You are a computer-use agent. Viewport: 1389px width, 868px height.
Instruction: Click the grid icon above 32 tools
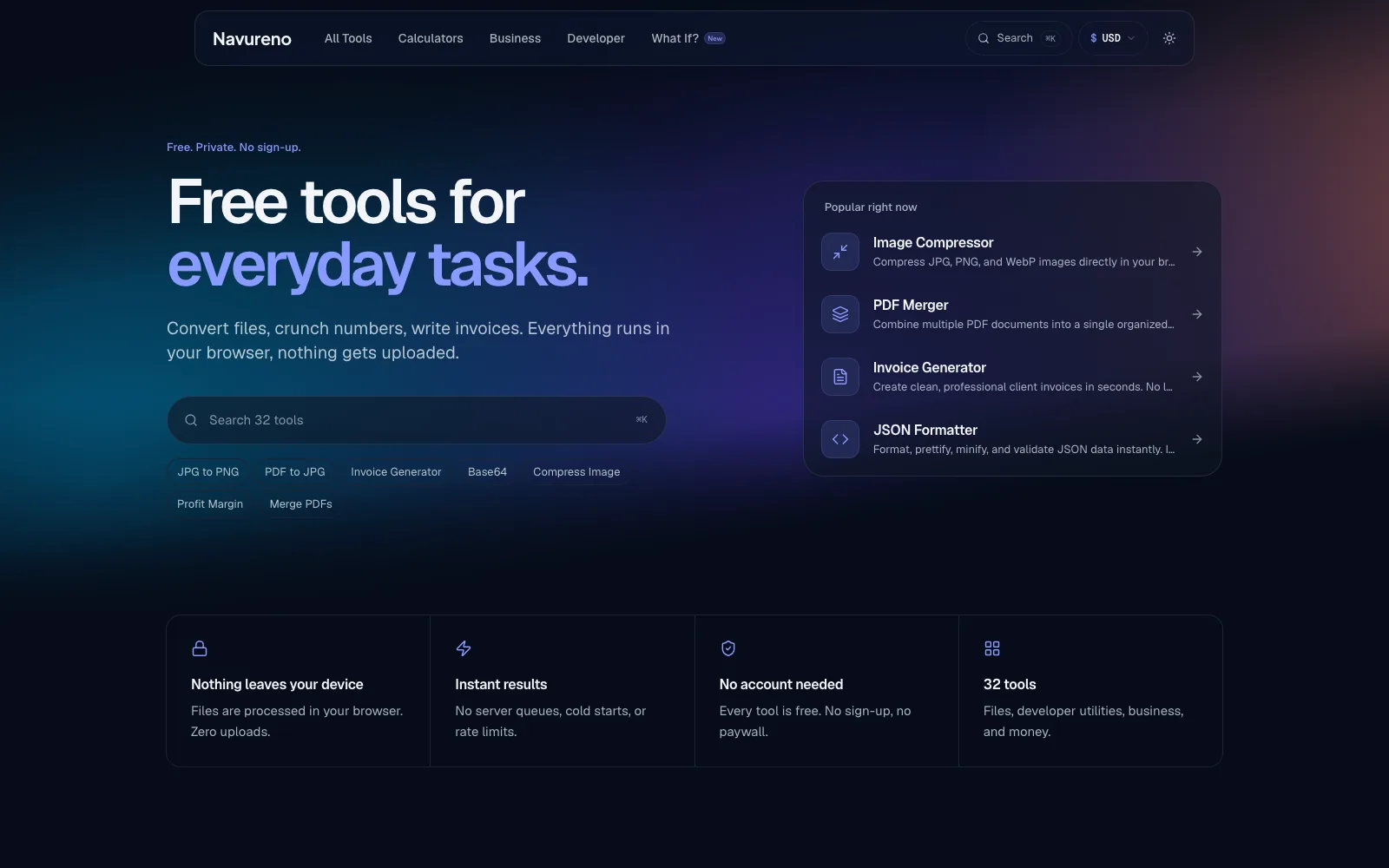point(992,648)
